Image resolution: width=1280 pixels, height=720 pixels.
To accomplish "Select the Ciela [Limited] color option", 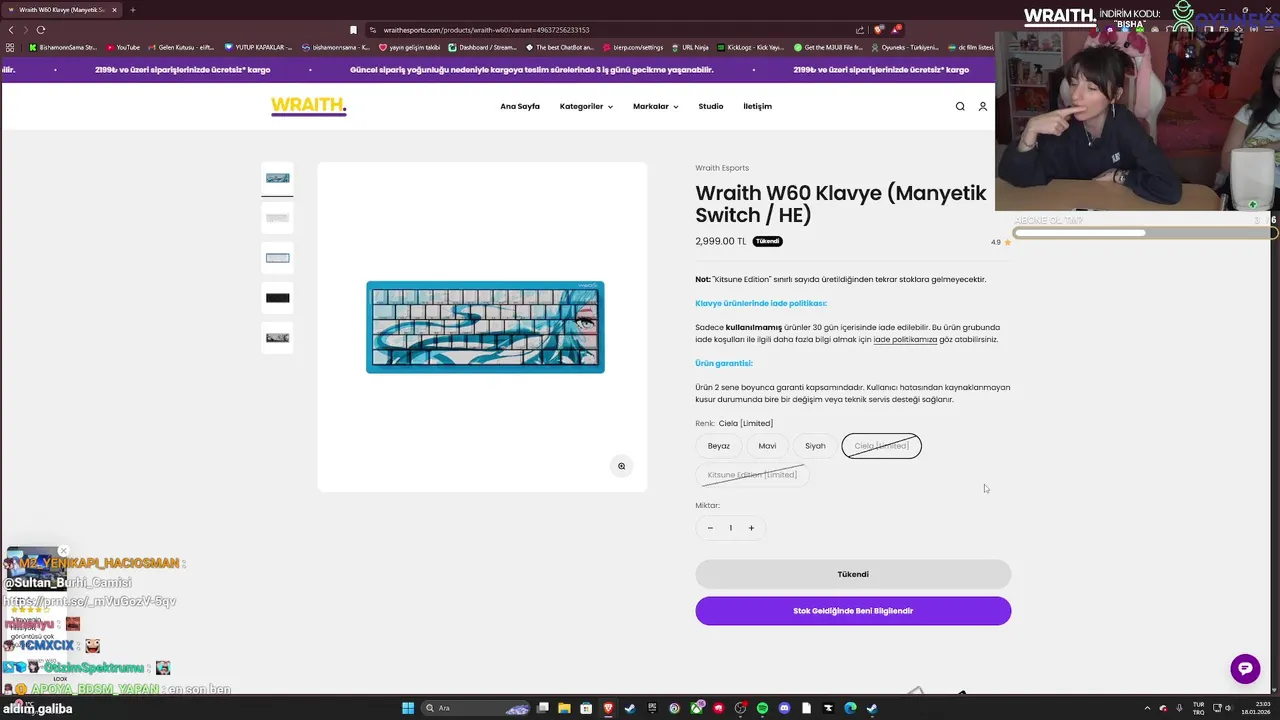I will pyautogui.click(x=881, y=446).
